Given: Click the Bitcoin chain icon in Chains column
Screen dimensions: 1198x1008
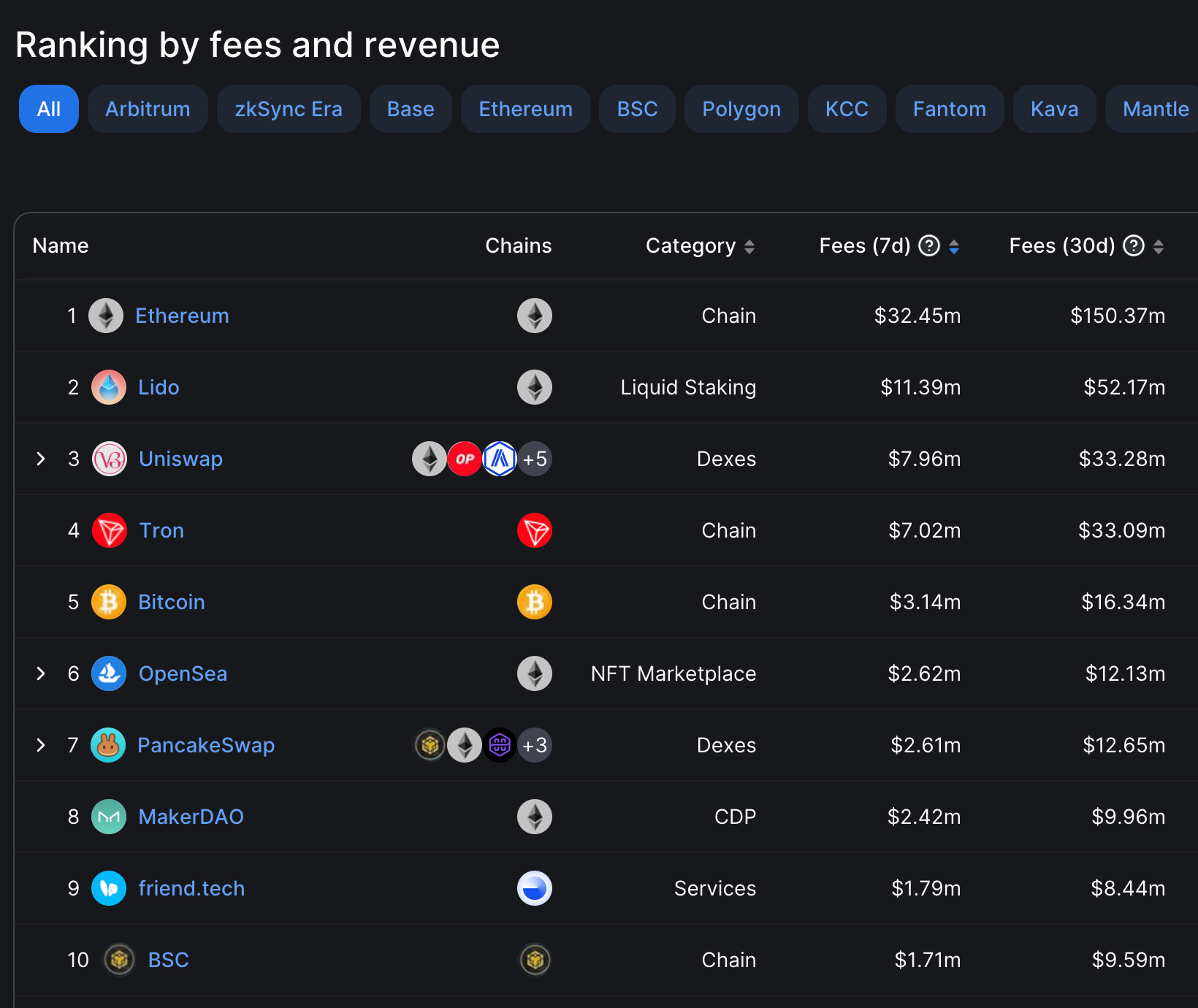Looking at the screenshot, I should (535, 602).
